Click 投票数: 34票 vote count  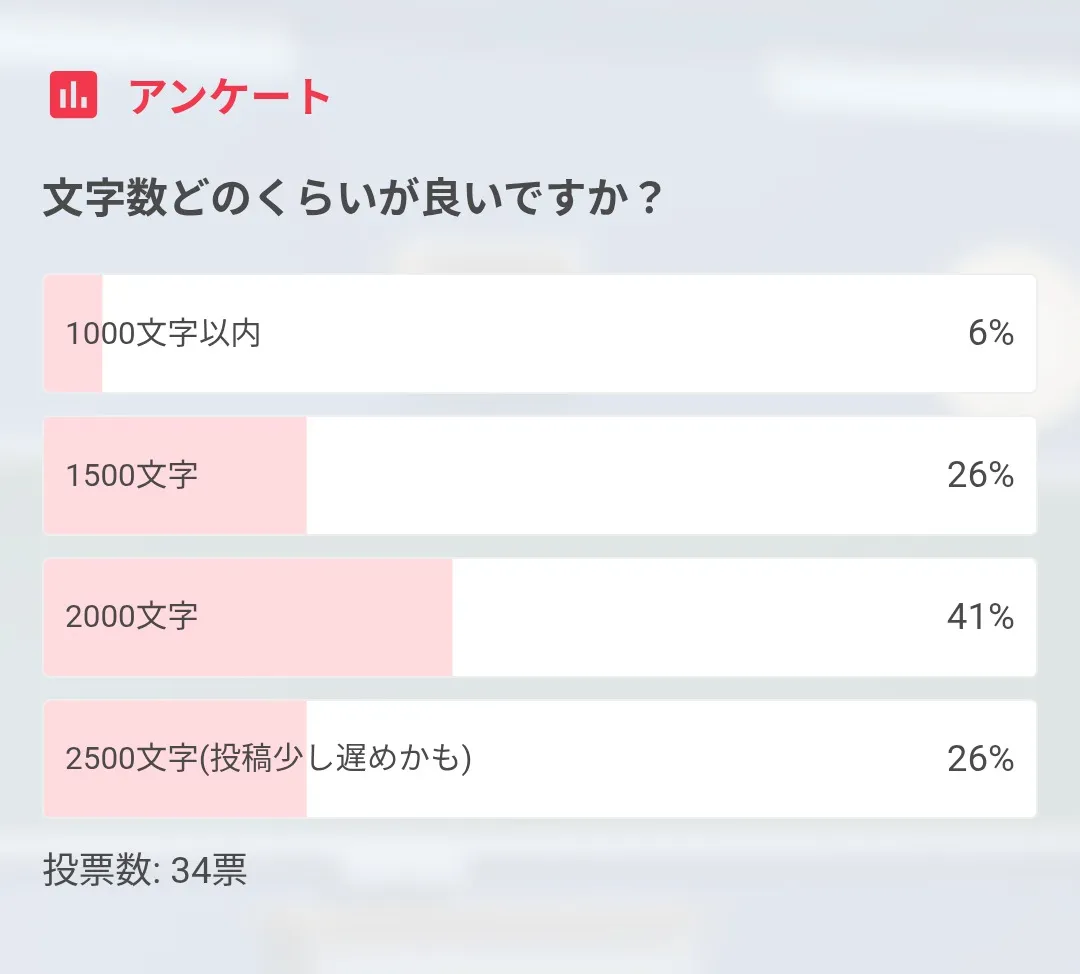[145, 870]
